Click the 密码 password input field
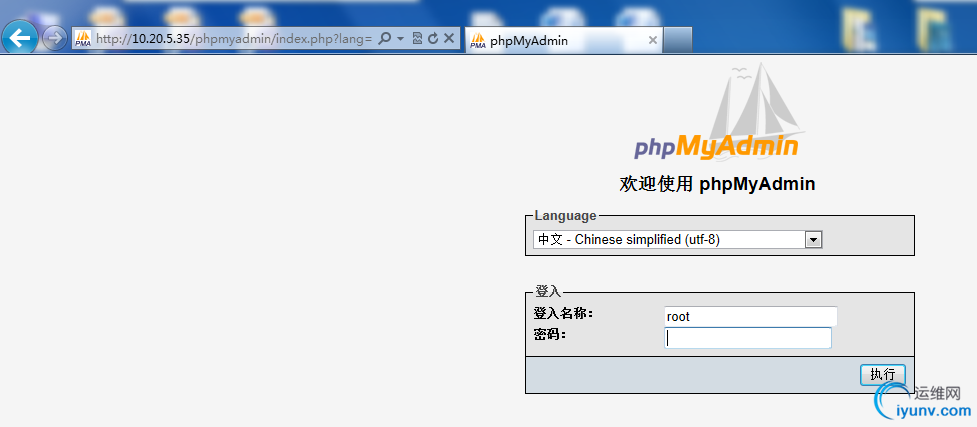 coord(748,338)
